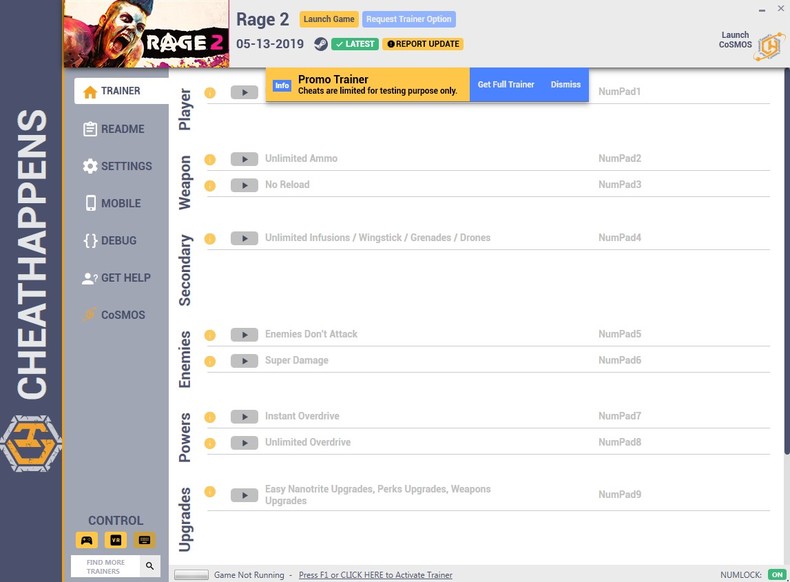Switch the NUMLOCK ON indicator
Viewport: 790px width, 582px height.
(777, 574)
